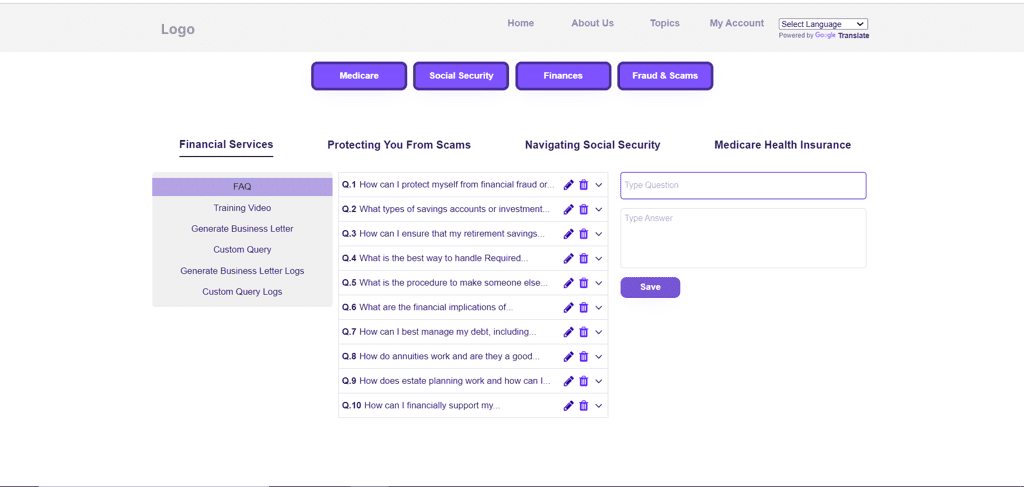This screenshot has width=1024, height=487.
Task: Click trash icon for Q.4
Action: tap(584, 259)
